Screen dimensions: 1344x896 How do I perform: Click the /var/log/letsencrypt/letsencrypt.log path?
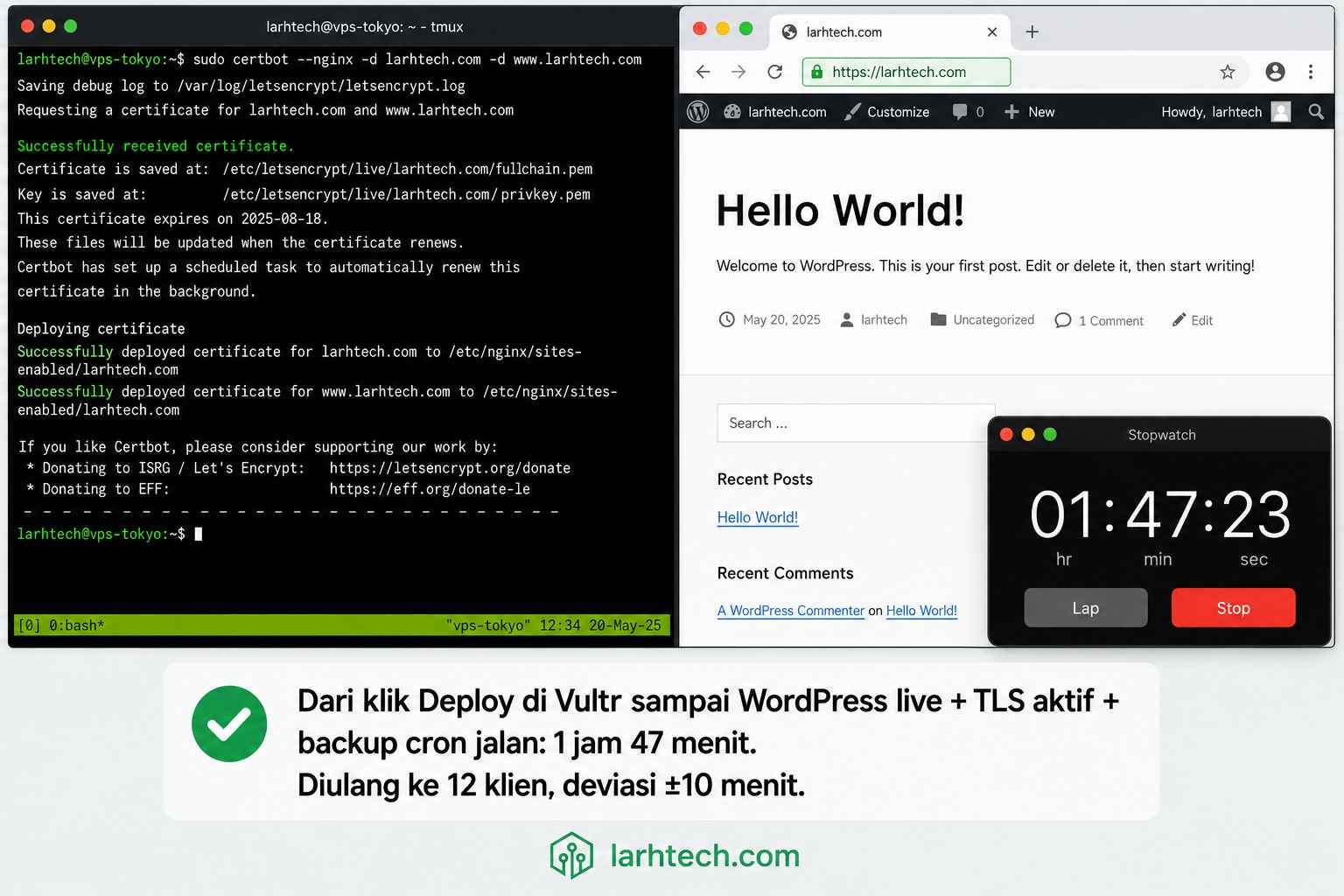321,86
